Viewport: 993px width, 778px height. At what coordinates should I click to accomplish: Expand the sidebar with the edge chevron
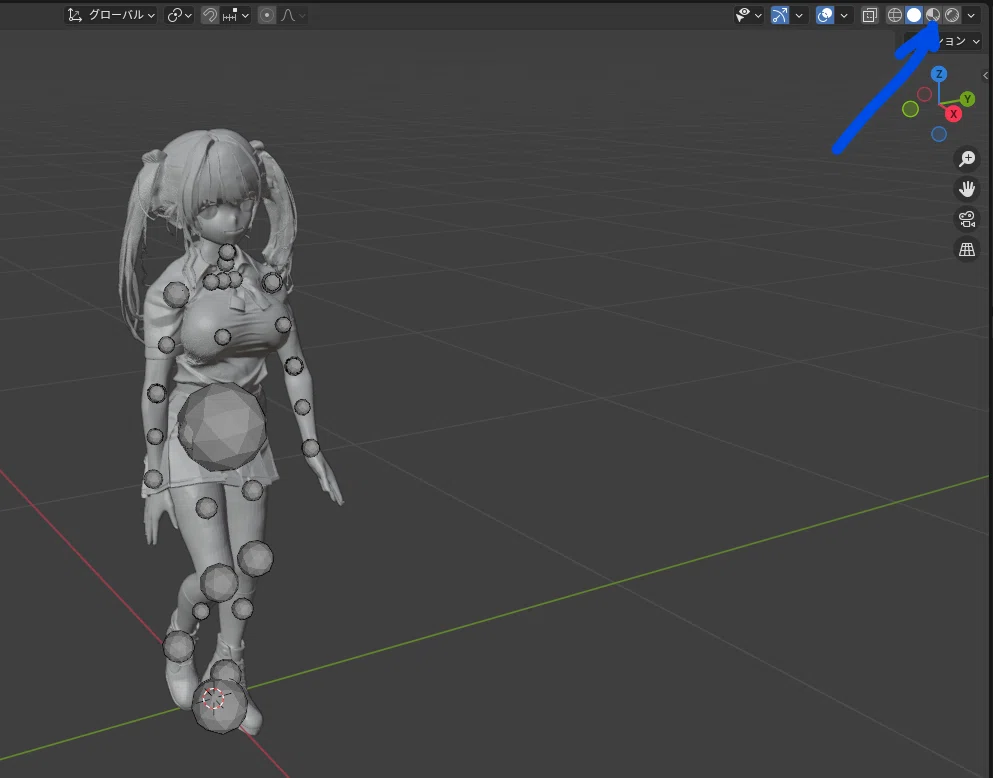(x=985, y=76)
